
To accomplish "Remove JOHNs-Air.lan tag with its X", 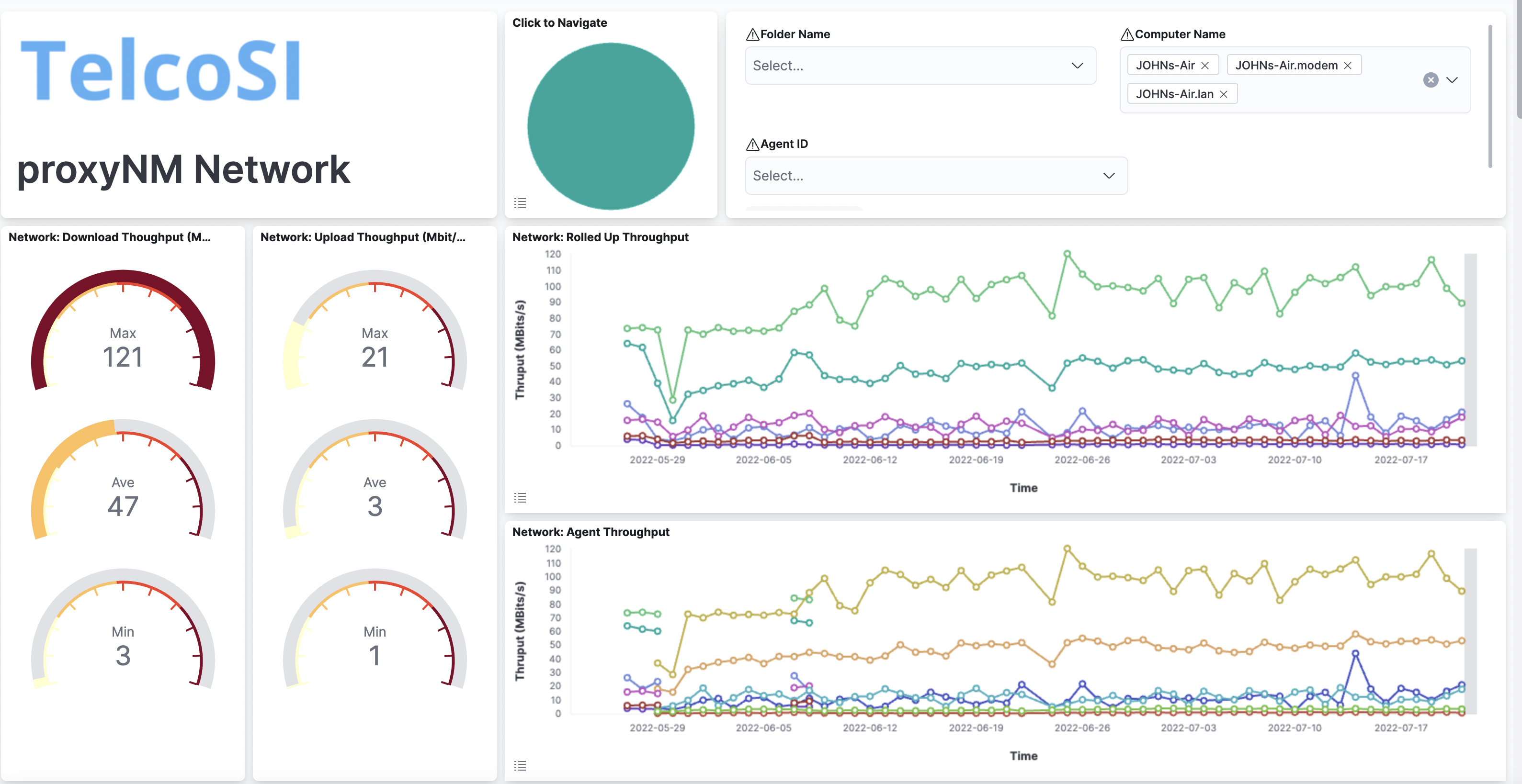I will click(1224, 94).
